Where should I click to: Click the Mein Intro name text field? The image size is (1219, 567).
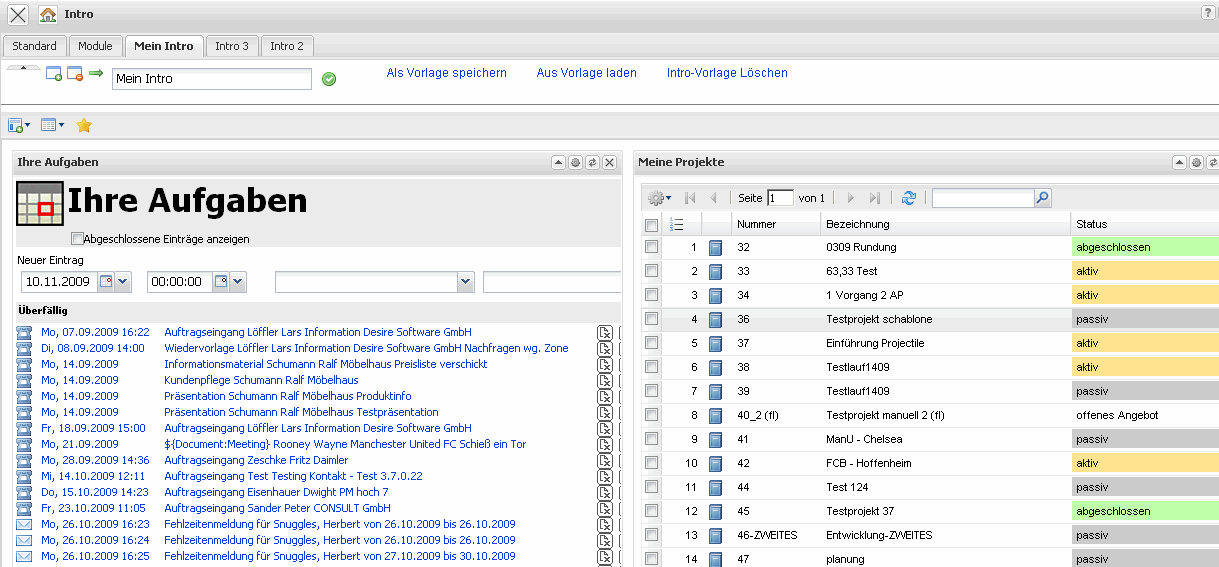point(211,79)
